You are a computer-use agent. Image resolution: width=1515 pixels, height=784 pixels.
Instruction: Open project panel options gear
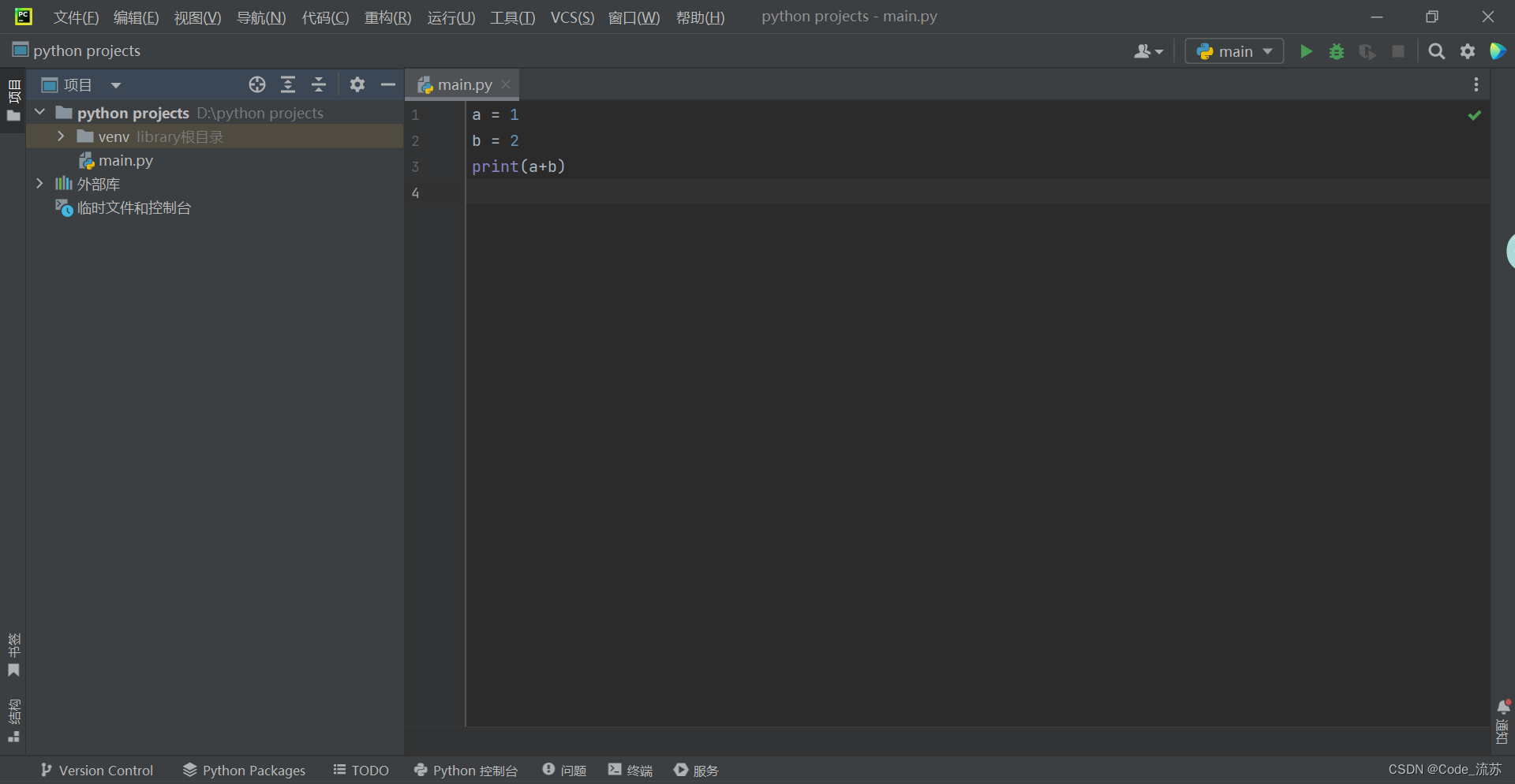[x=357, y=84]
